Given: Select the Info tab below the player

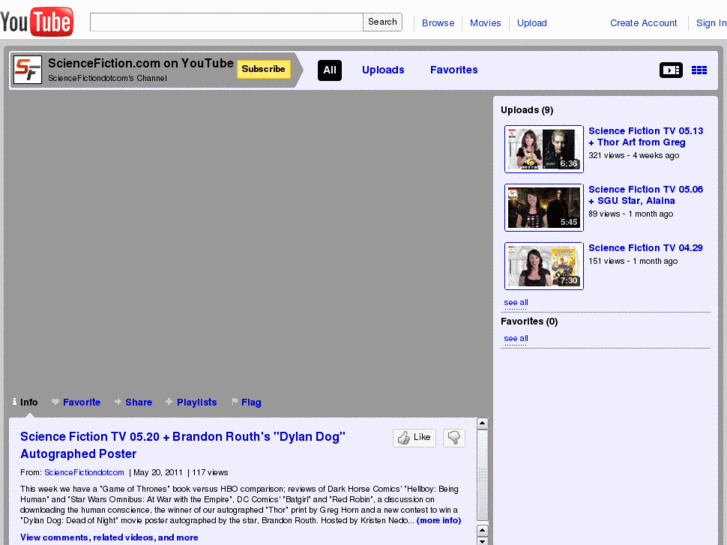Looking at the screenshot, I should (x=29, y=402).
